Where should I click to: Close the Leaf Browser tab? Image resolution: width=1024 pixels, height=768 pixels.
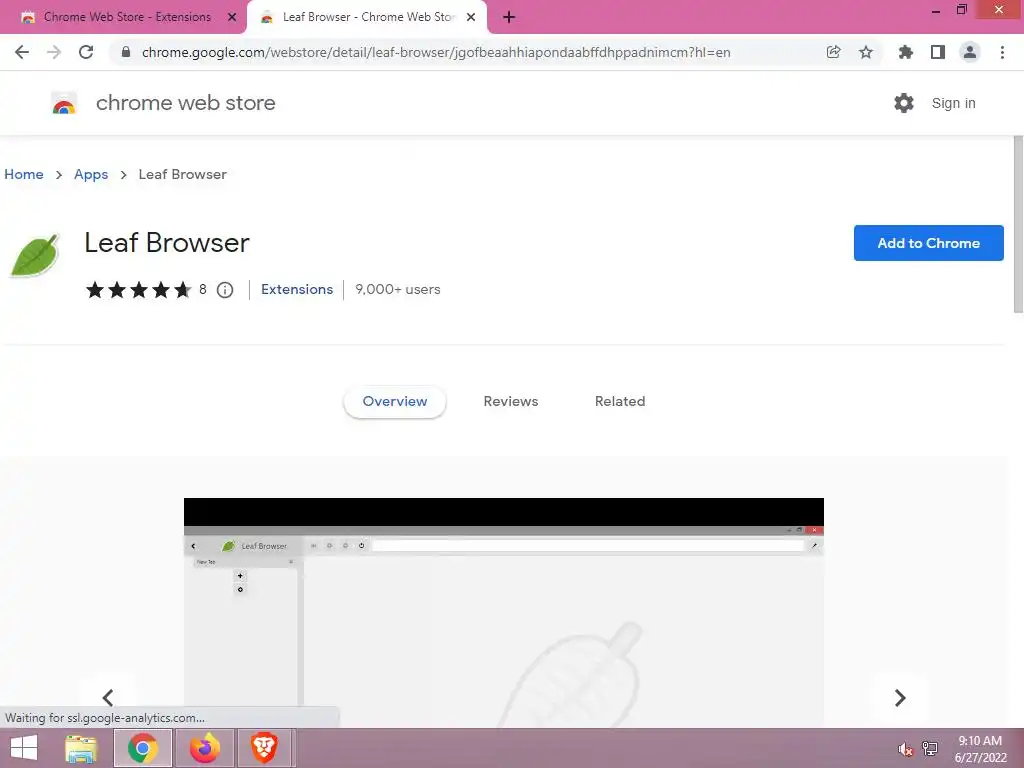[x=471, y=18]
